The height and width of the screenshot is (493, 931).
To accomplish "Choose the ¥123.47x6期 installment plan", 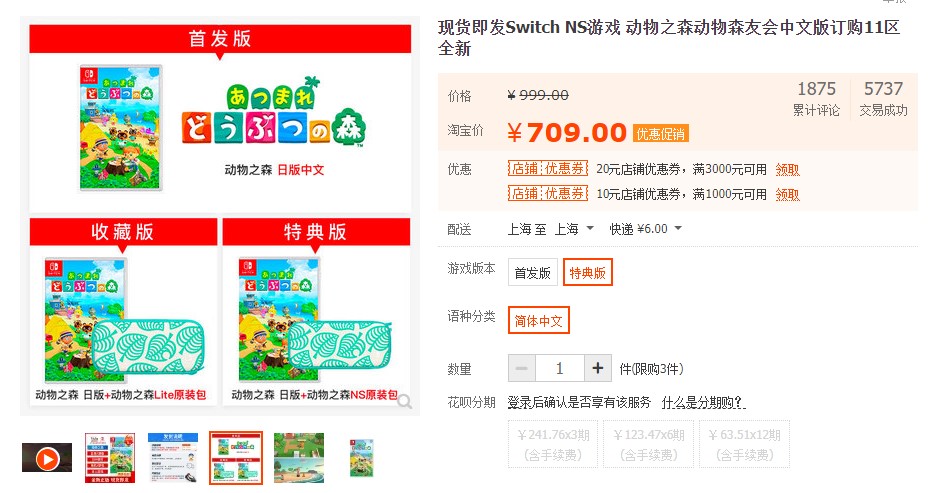I will pyautogui.click(x=648, y=444).
